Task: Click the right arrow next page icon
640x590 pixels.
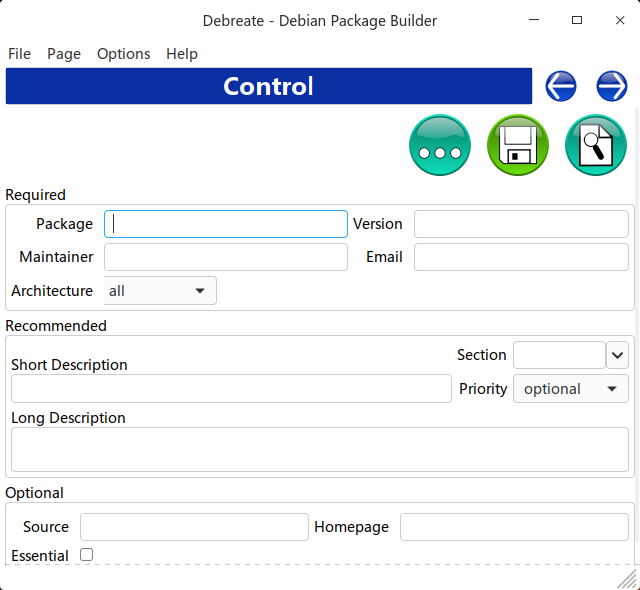Action: (611, 87)
